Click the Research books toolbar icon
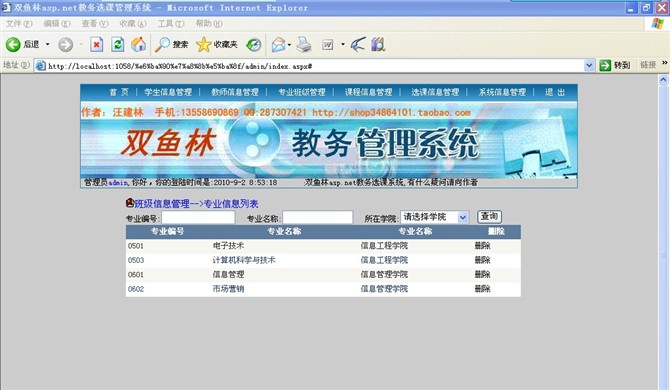The height and width of the screenshot is (390, 670). coord(378,44)
